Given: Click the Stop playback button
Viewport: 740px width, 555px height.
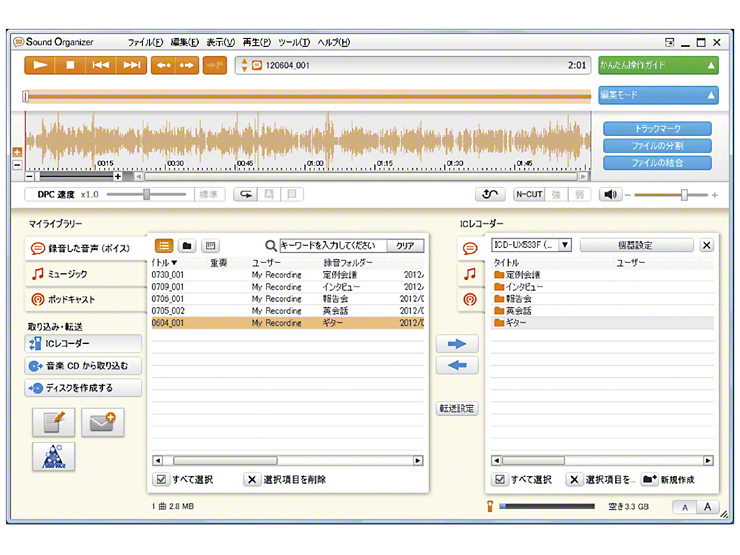Looking at the screenshot, I should 70,65.
